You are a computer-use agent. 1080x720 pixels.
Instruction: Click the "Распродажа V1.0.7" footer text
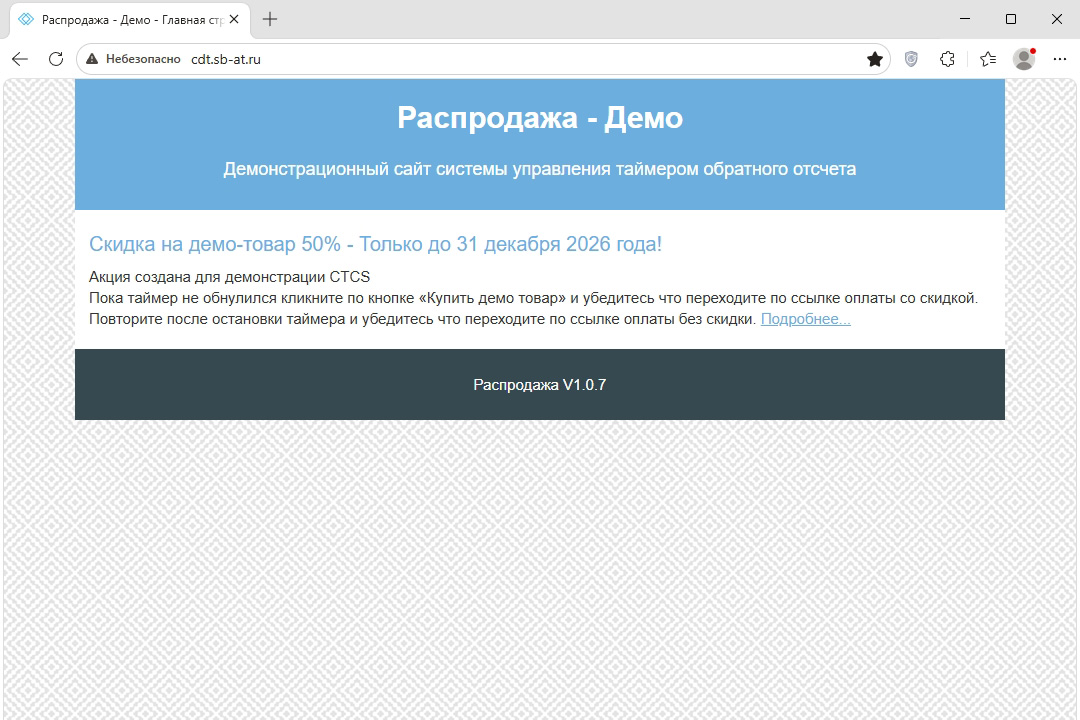coord(540,385)
